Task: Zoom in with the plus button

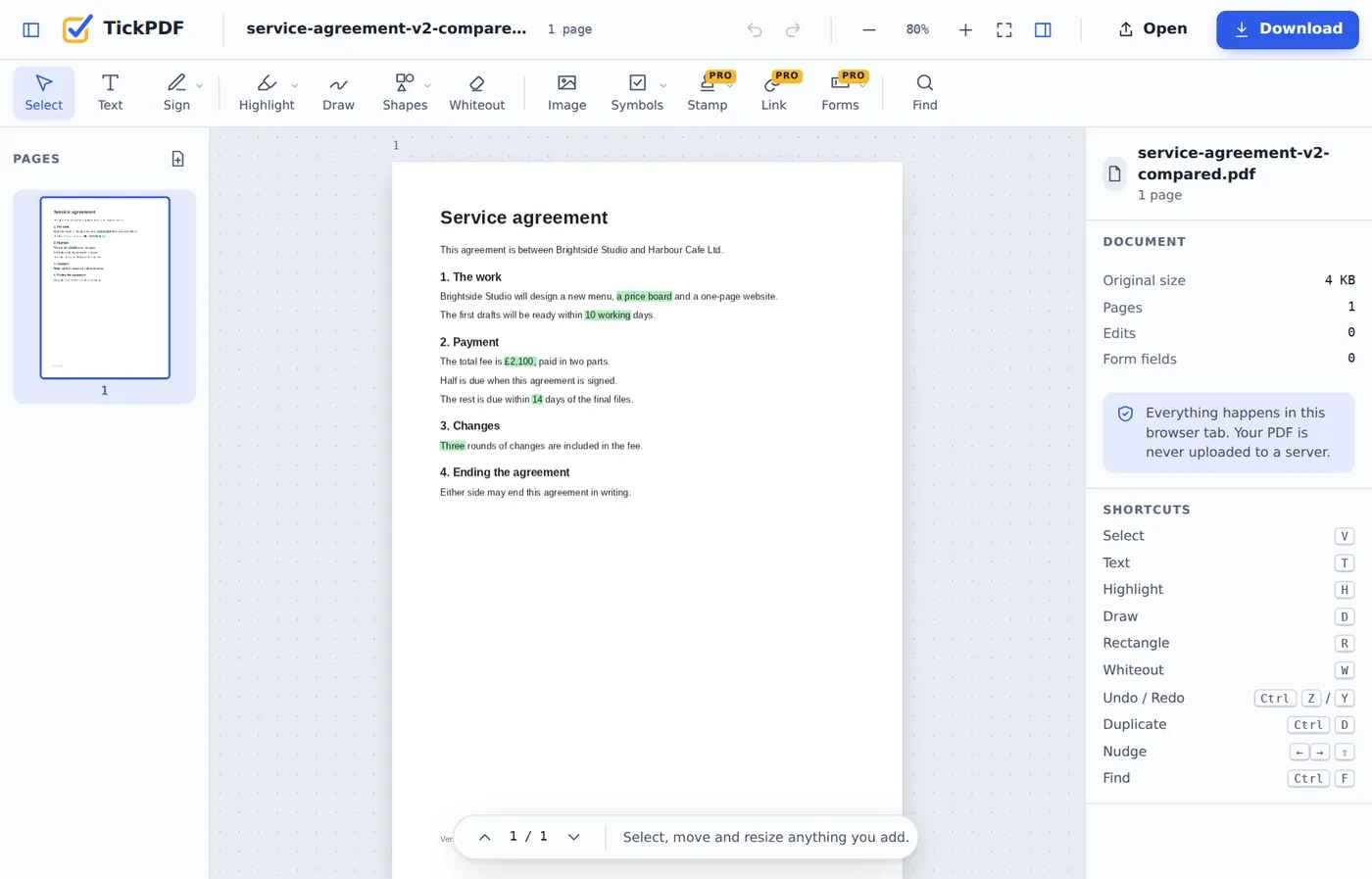Action: click(x=965, y=29)
